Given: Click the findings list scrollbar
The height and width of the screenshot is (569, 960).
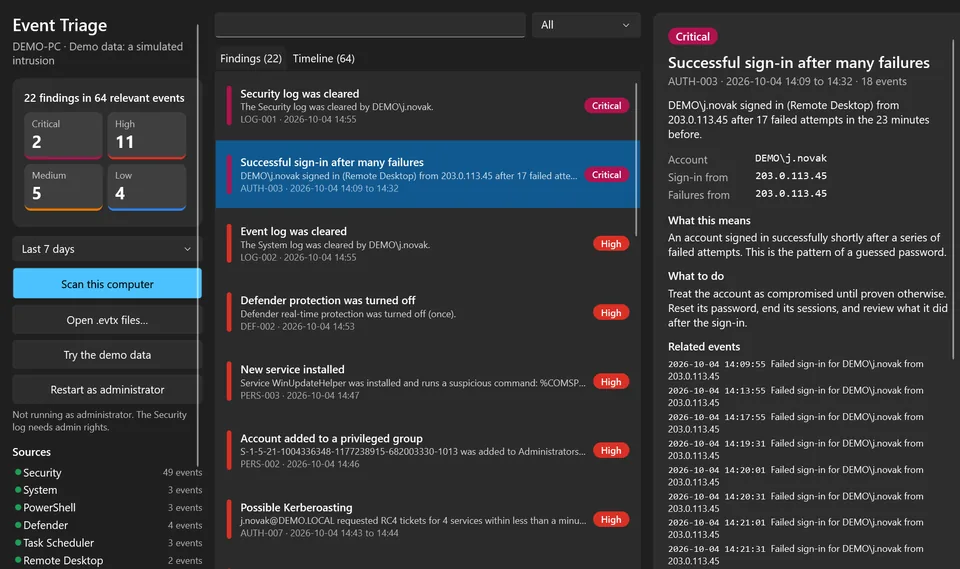Looking at the screenshot, I should tap(636, 159).
